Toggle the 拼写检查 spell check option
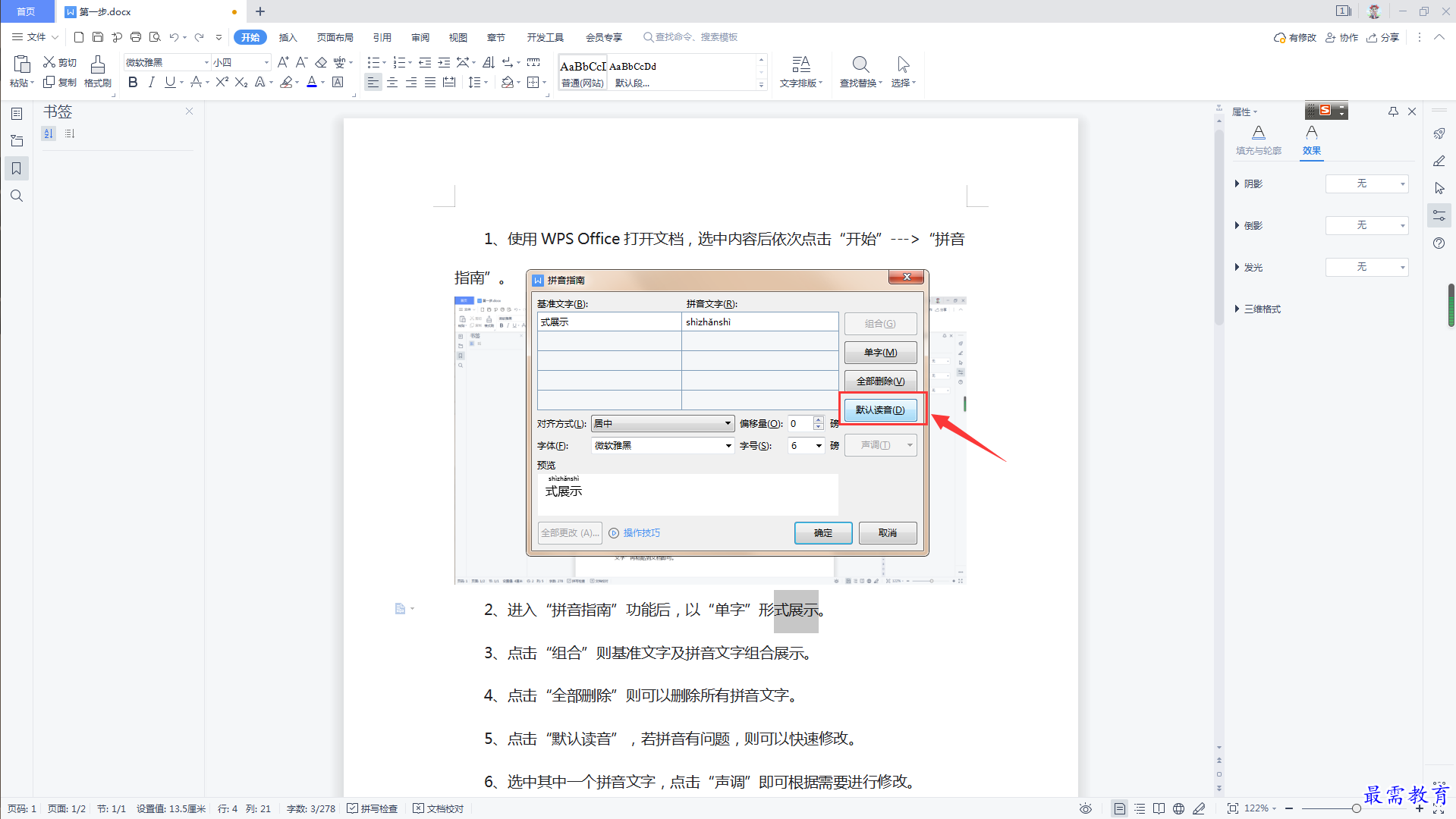This screenshot has width=1456, height=819. click(x=373, y=808)
